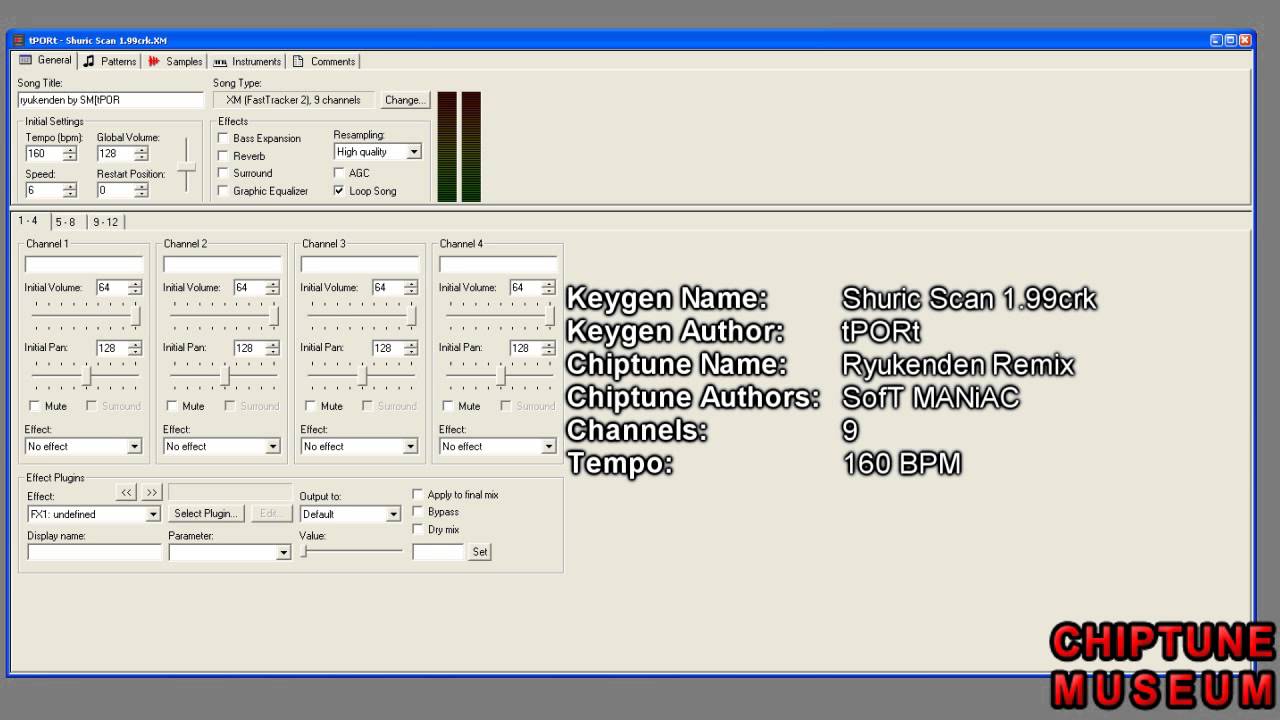This screenshot has width=1280, height=720.
Task: Click the Speed spinner arrows
Action: click(x=69, y=190)
